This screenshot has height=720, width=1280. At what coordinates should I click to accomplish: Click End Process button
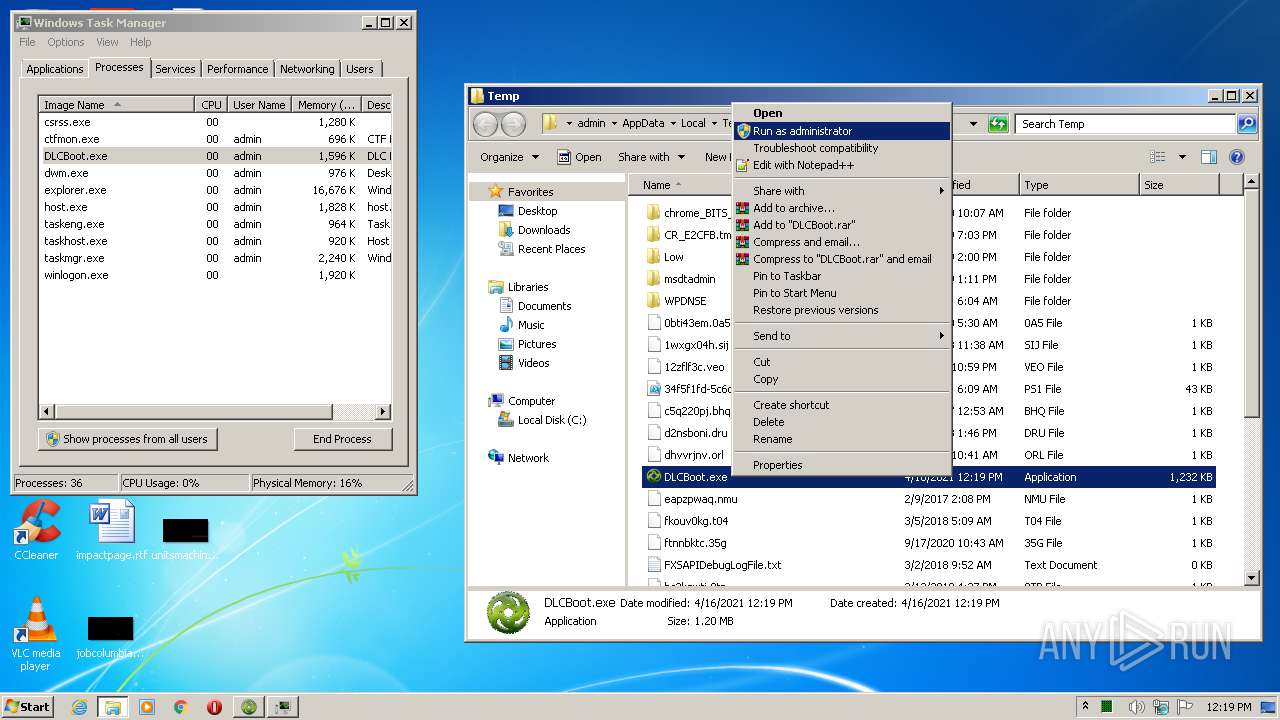[x=342, y=439]
